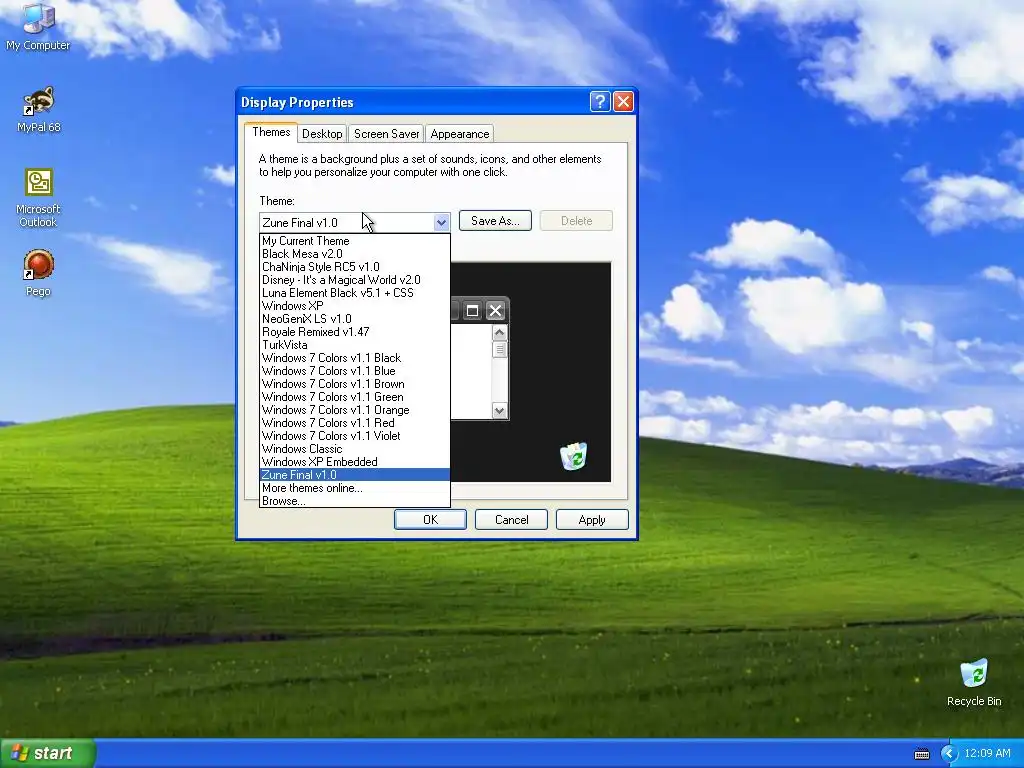The image size is (1024, 768).
Task: Pick the Windows XP Embedded theme
Action: [x=355, y=462]
